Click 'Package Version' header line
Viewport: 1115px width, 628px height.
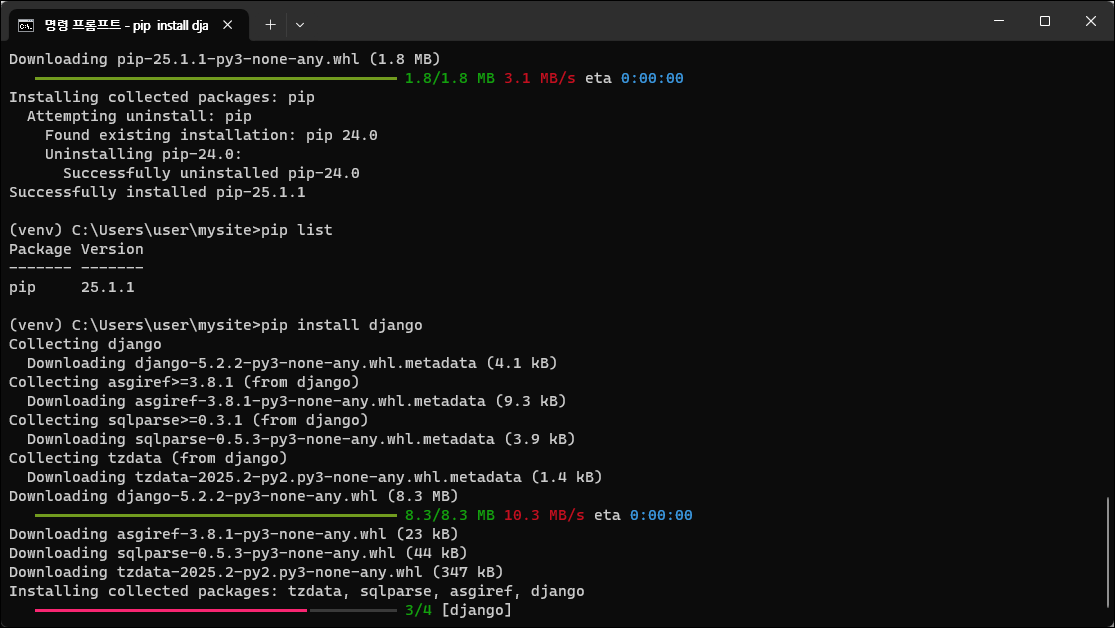pyautogui.click(x=76, y=249)
